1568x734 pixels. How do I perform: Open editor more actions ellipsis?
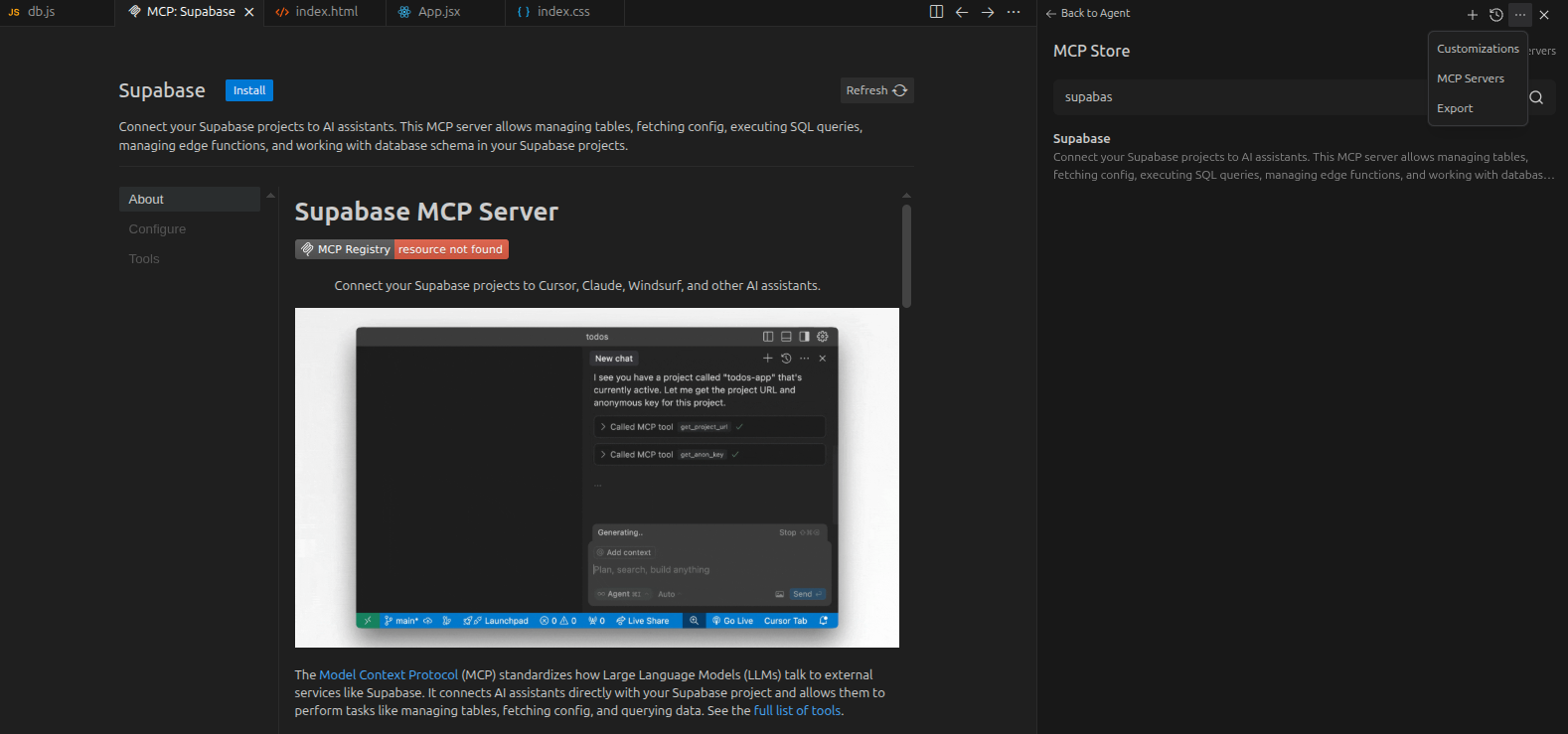point(1014,12)
